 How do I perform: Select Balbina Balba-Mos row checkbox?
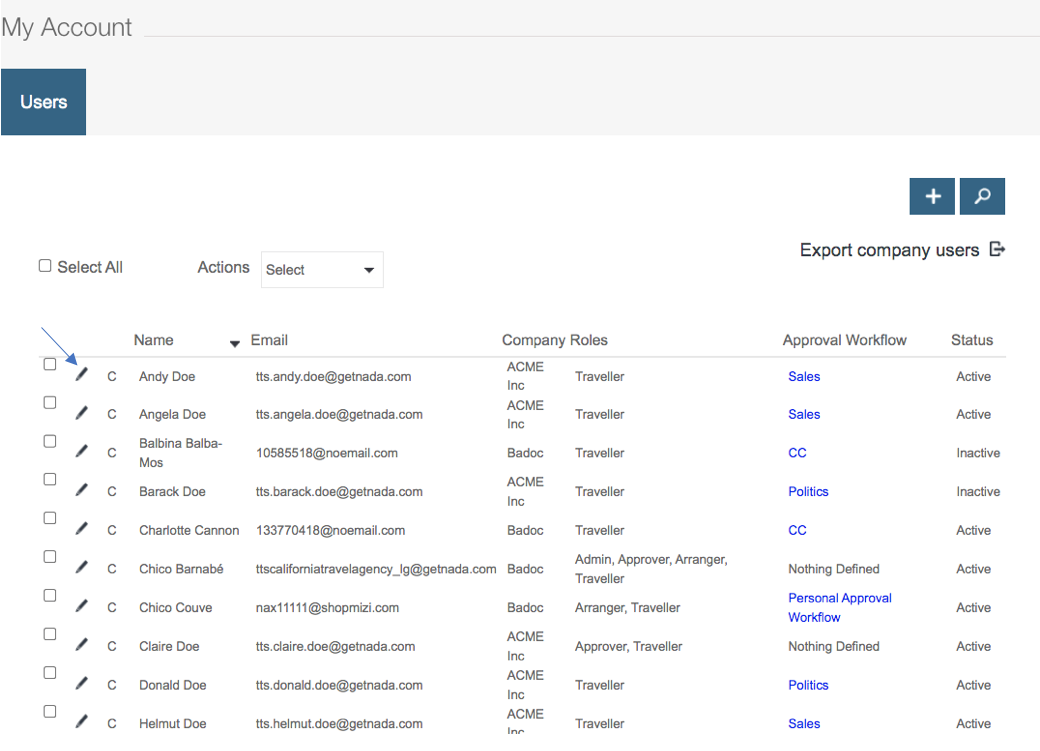pyautogui.click(x=50, y=441)
